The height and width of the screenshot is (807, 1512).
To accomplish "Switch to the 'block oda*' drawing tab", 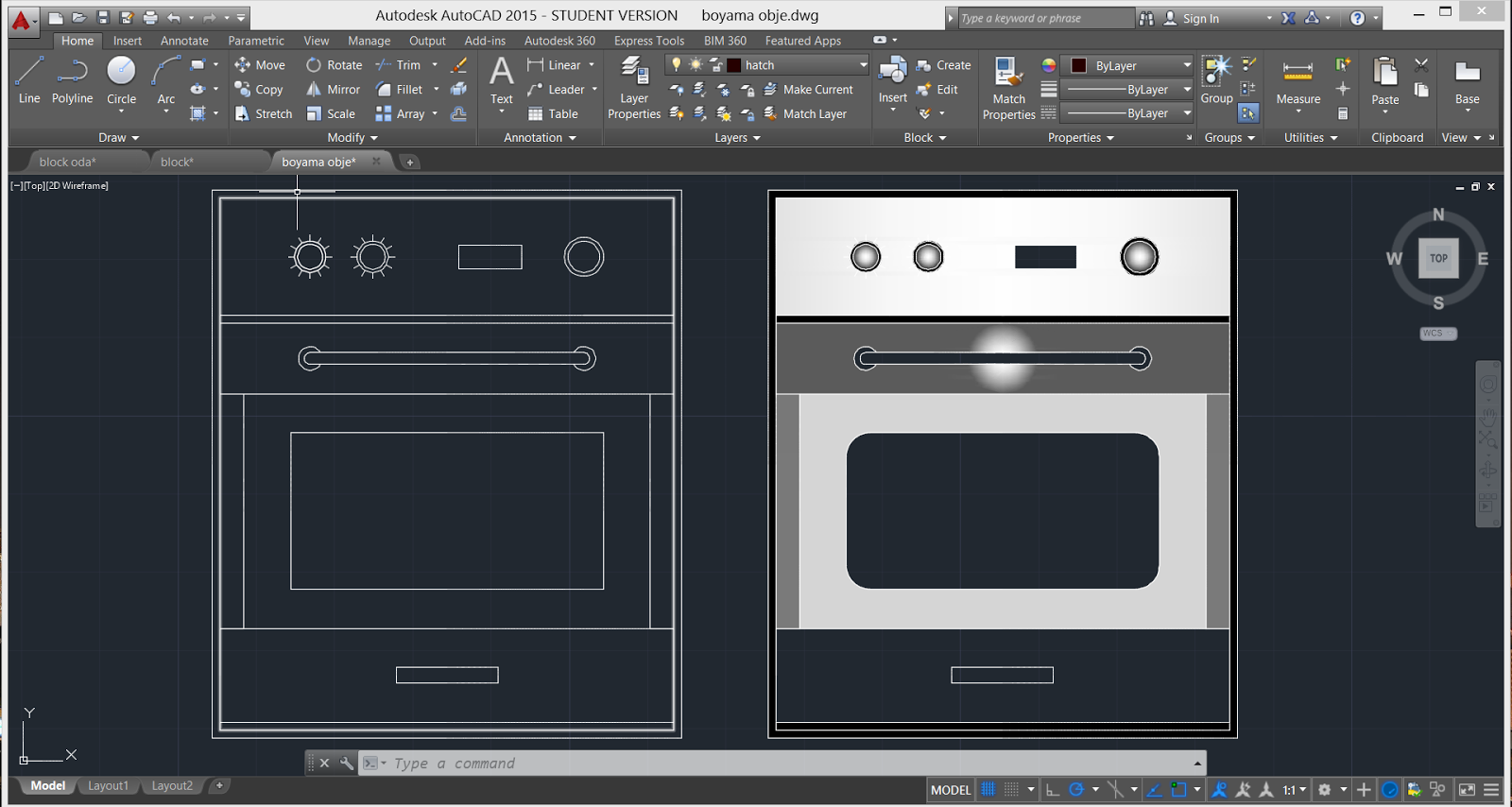I will pos(68,162).
